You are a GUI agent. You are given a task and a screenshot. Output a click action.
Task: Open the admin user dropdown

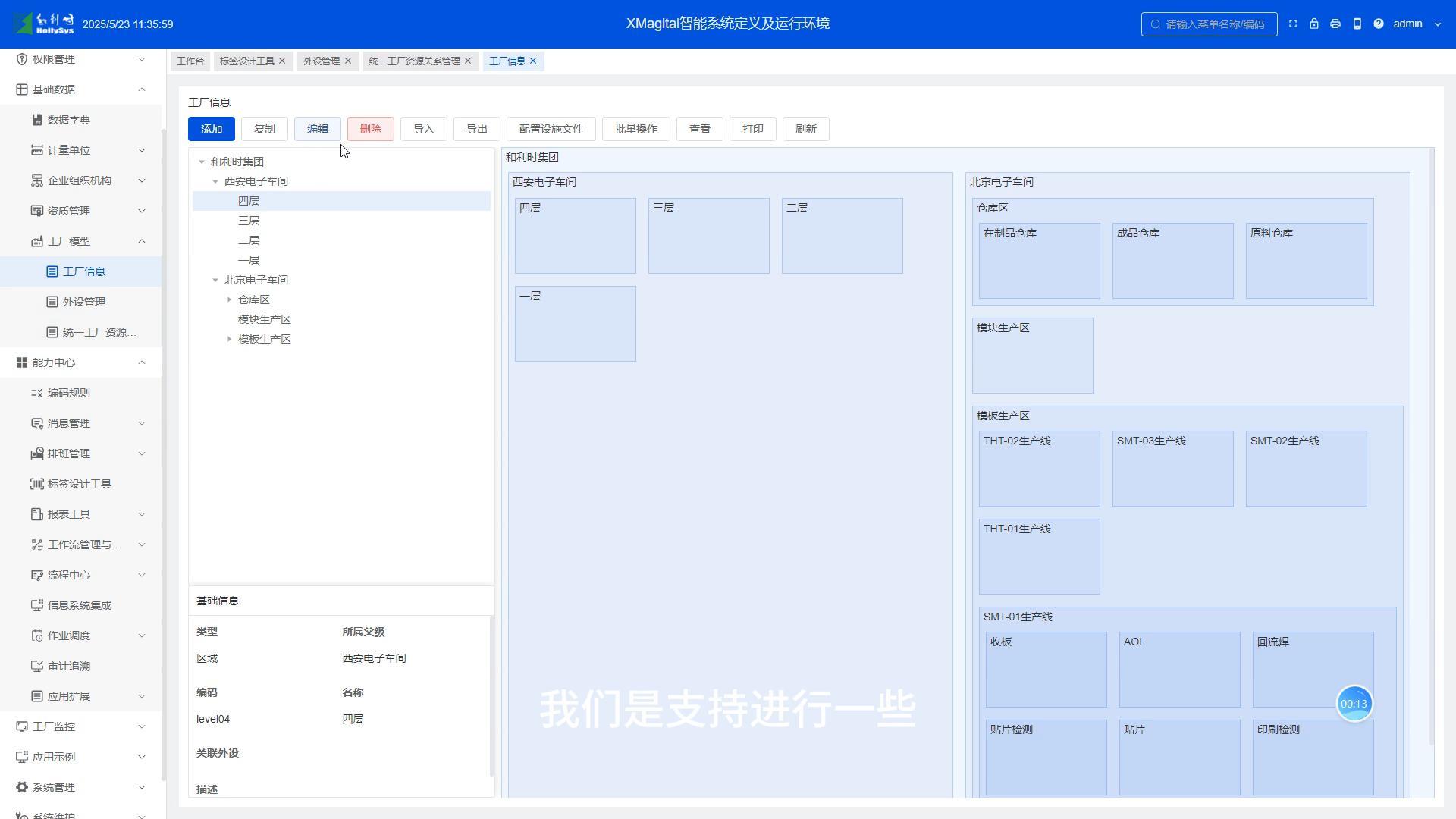coord(1417,24)
